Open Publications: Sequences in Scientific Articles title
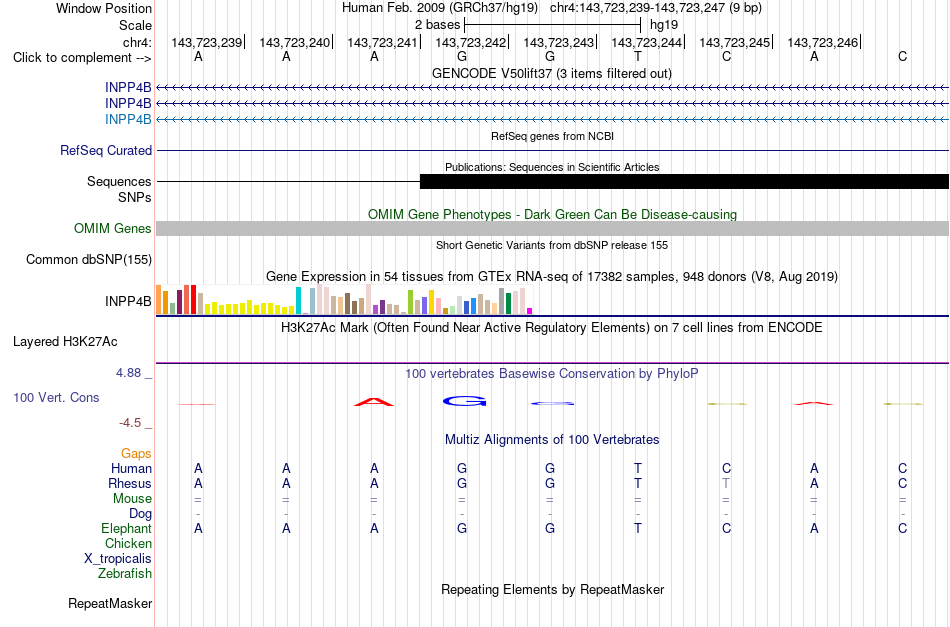The width and height of the screenshot is (950, 627). pyautogui.click(x=552, y=167)
